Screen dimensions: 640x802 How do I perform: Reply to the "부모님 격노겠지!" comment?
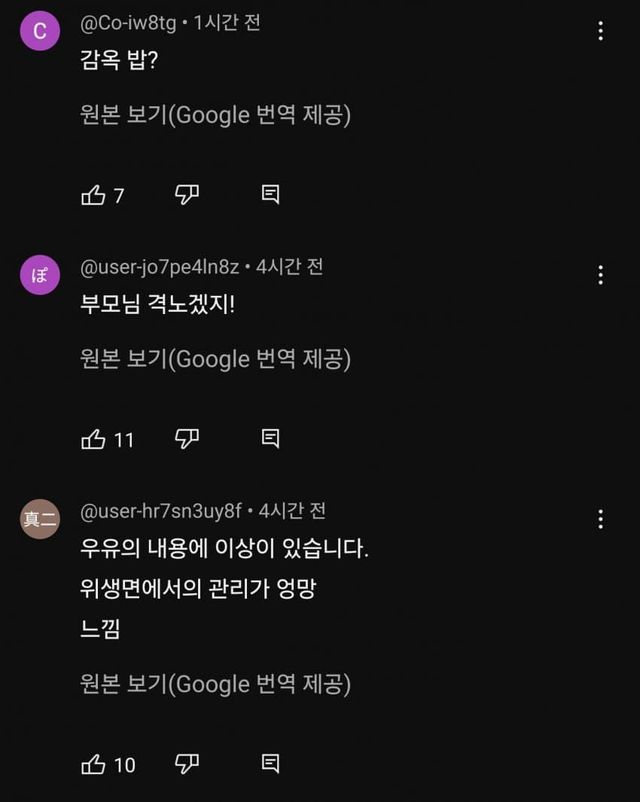(x=270, y=439)
